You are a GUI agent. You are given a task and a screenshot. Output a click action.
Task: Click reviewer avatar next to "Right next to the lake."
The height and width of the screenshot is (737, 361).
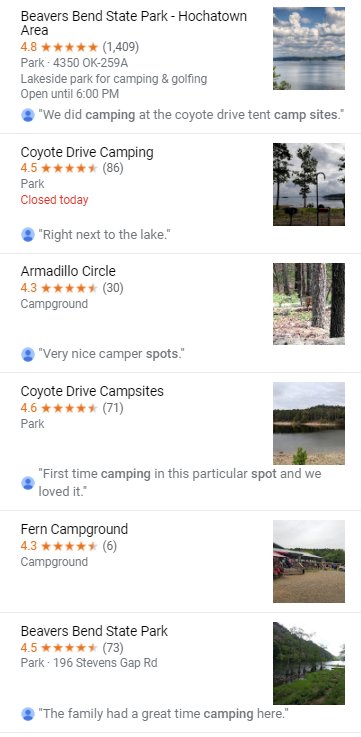(28, 235)
